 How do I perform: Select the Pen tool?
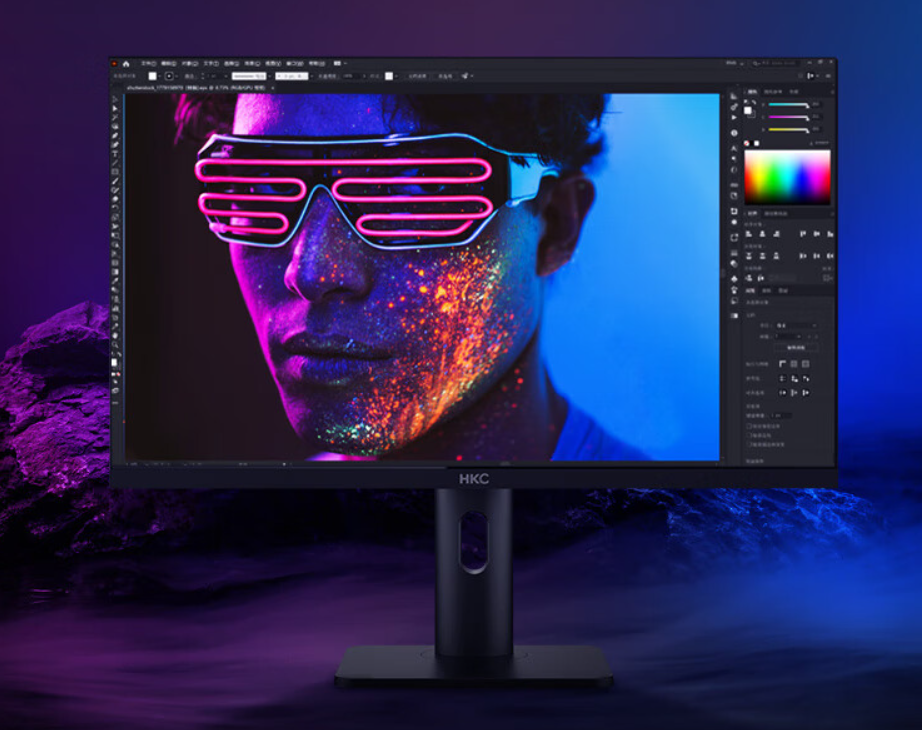[x=115, y=135]
